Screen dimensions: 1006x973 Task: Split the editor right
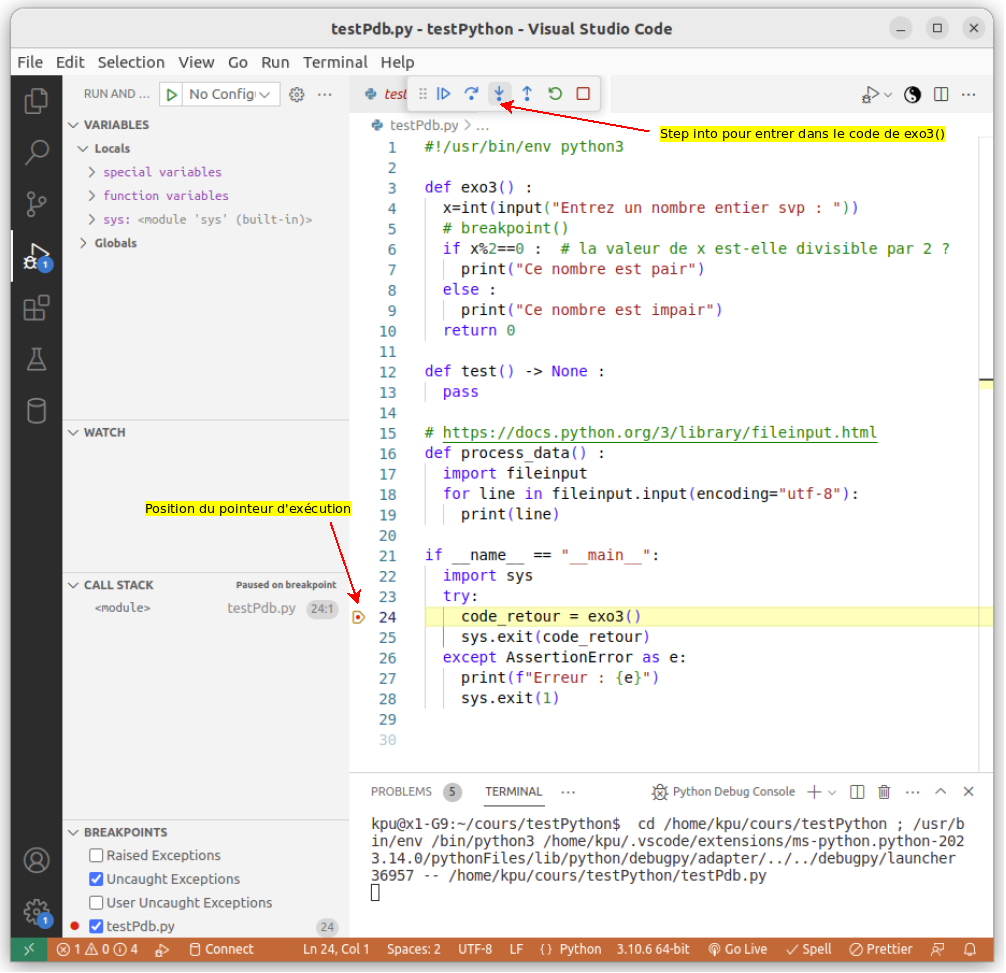[941, 94]
